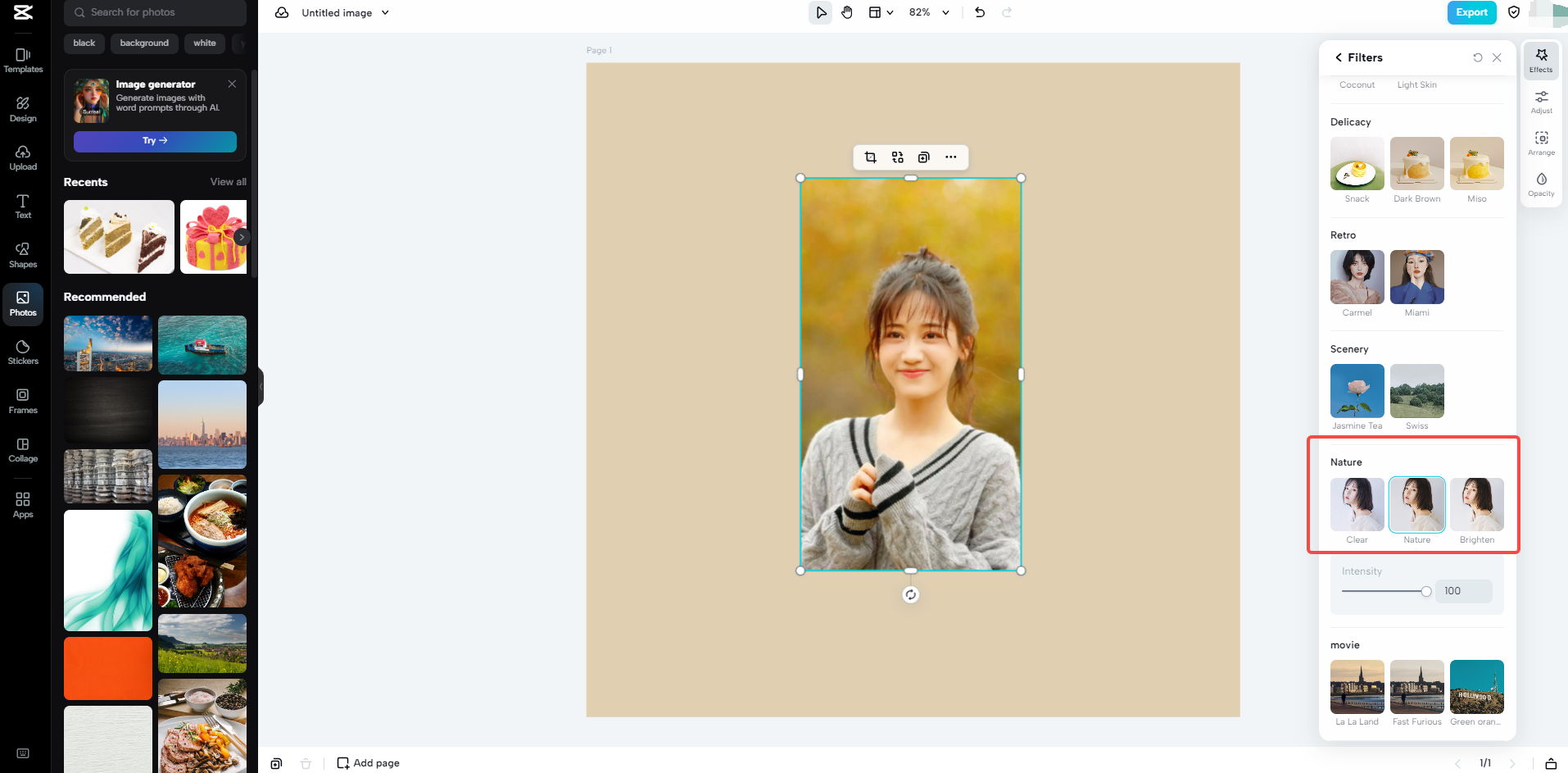Image resolution: width=1568 pixels, height=773 pixels.
Task: Click the Export button
Action: pos(1471,12)
